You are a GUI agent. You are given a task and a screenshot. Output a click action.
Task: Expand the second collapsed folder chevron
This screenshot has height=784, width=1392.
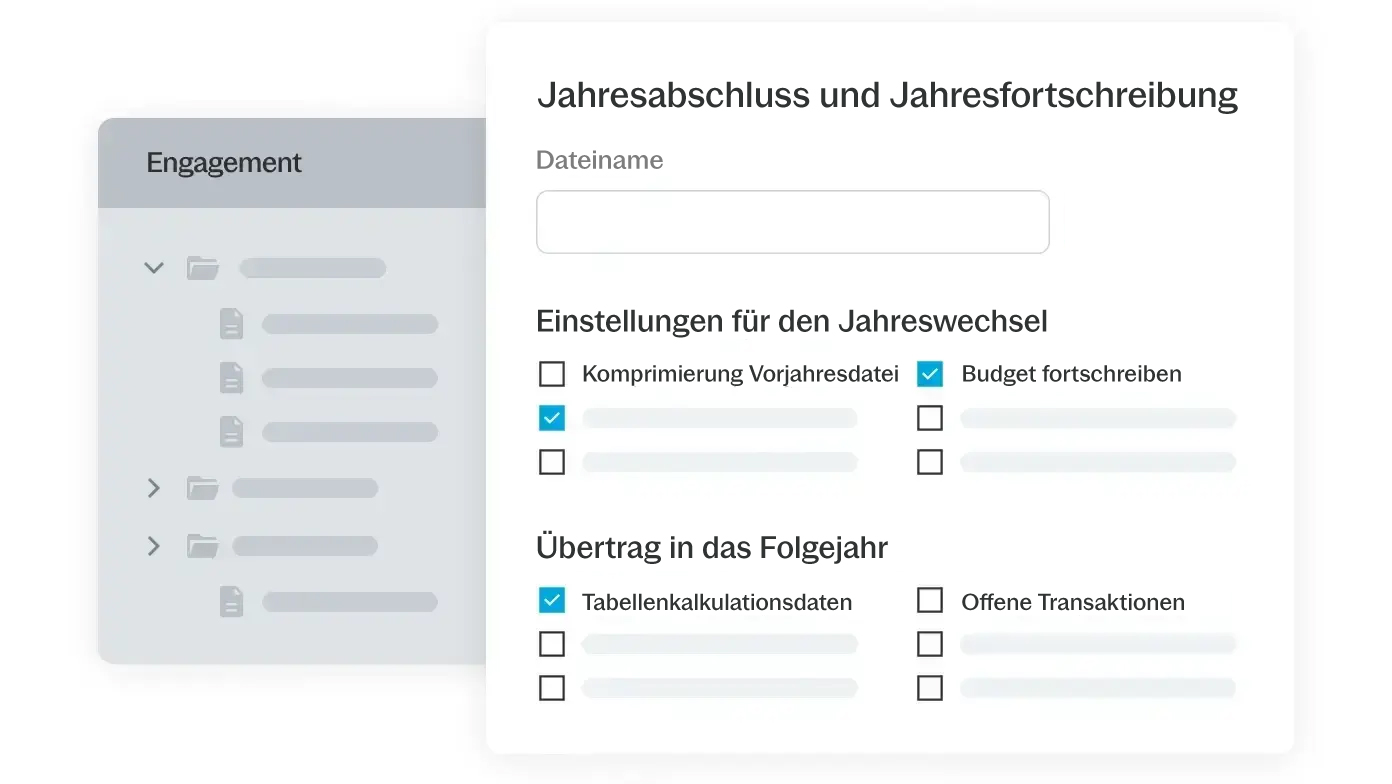click(154, 488)
